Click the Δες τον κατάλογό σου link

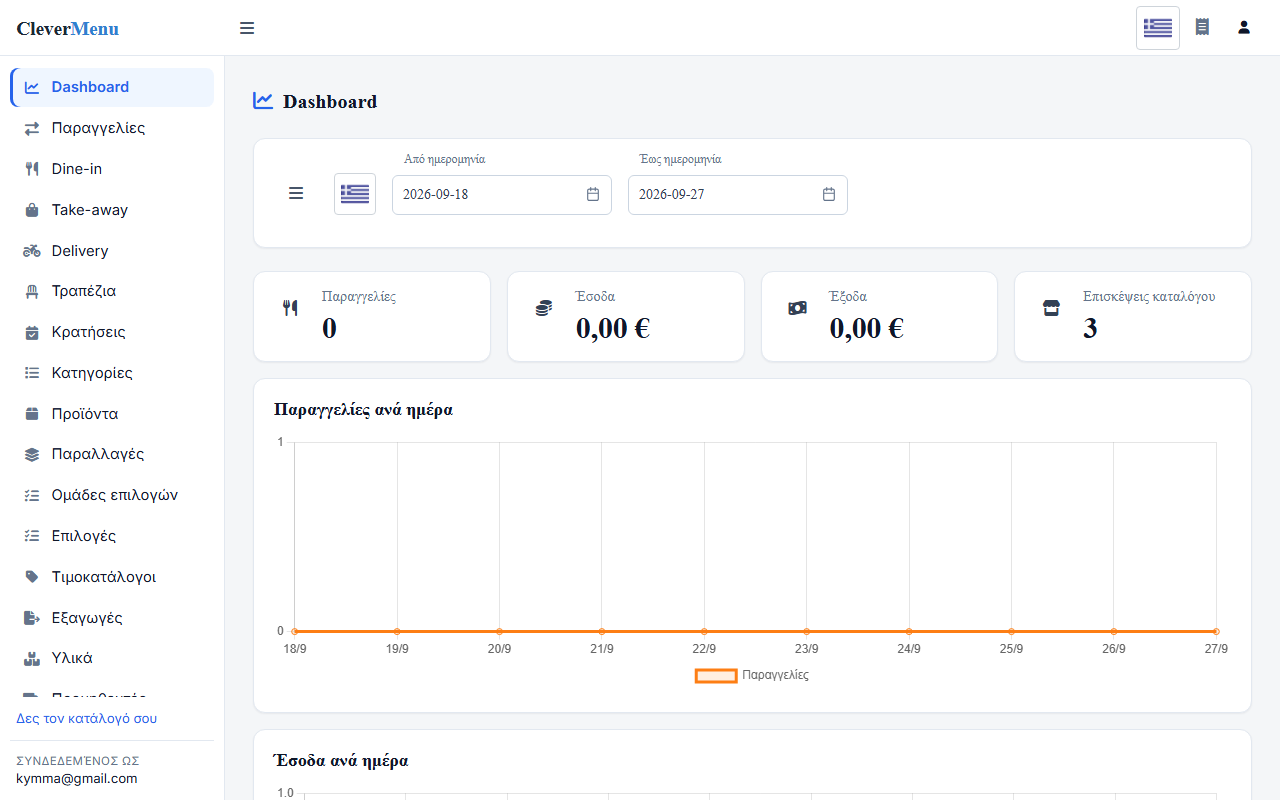(x=86, y=718)
